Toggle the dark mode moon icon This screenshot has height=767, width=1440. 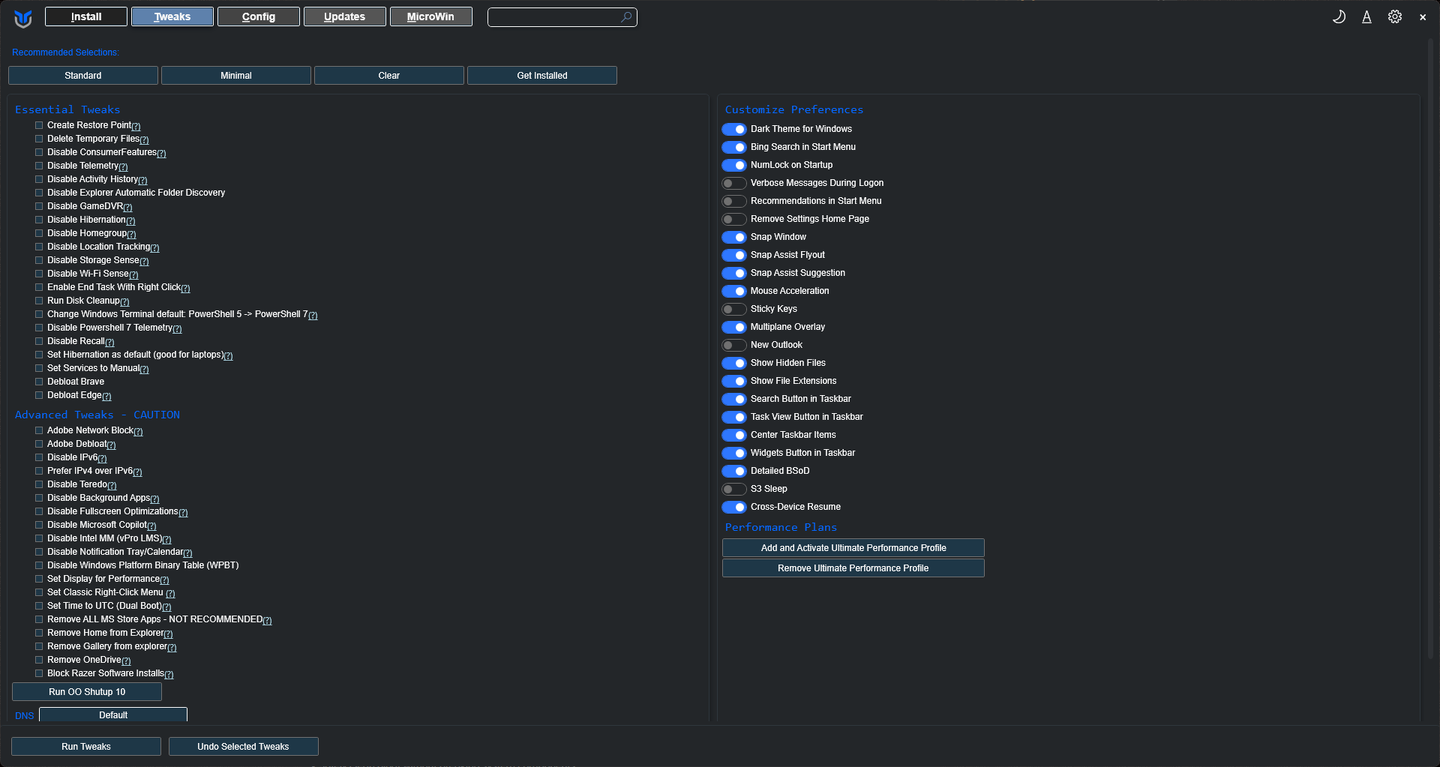click(x=1339, y=17)
